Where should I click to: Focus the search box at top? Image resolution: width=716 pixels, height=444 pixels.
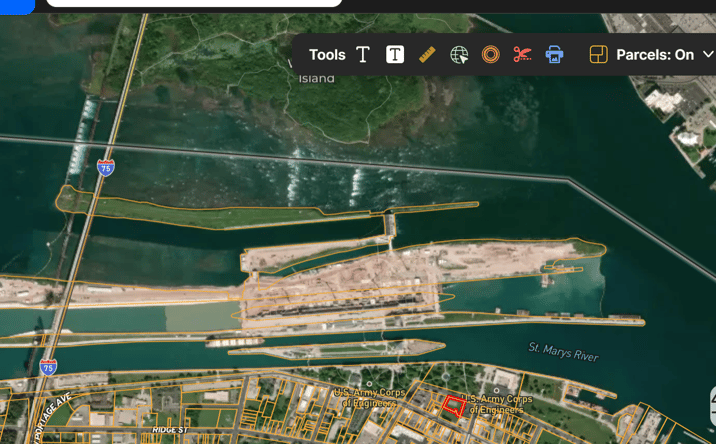[194, 3]
